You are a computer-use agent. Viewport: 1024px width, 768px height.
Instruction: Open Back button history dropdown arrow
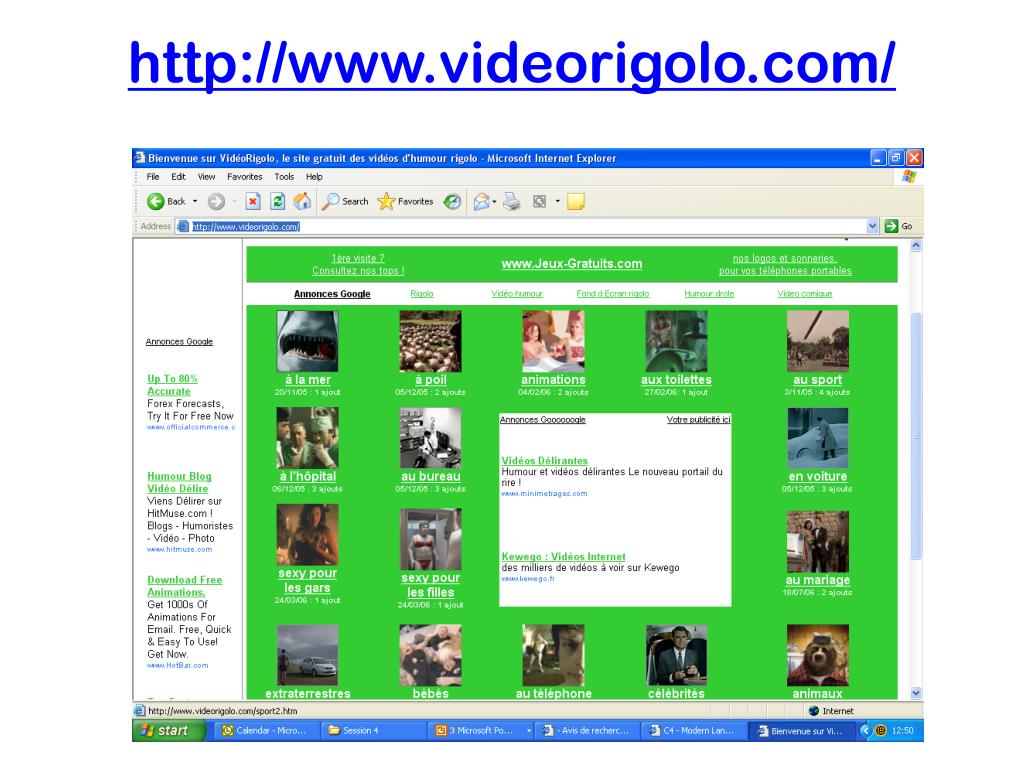pos(195,201)
